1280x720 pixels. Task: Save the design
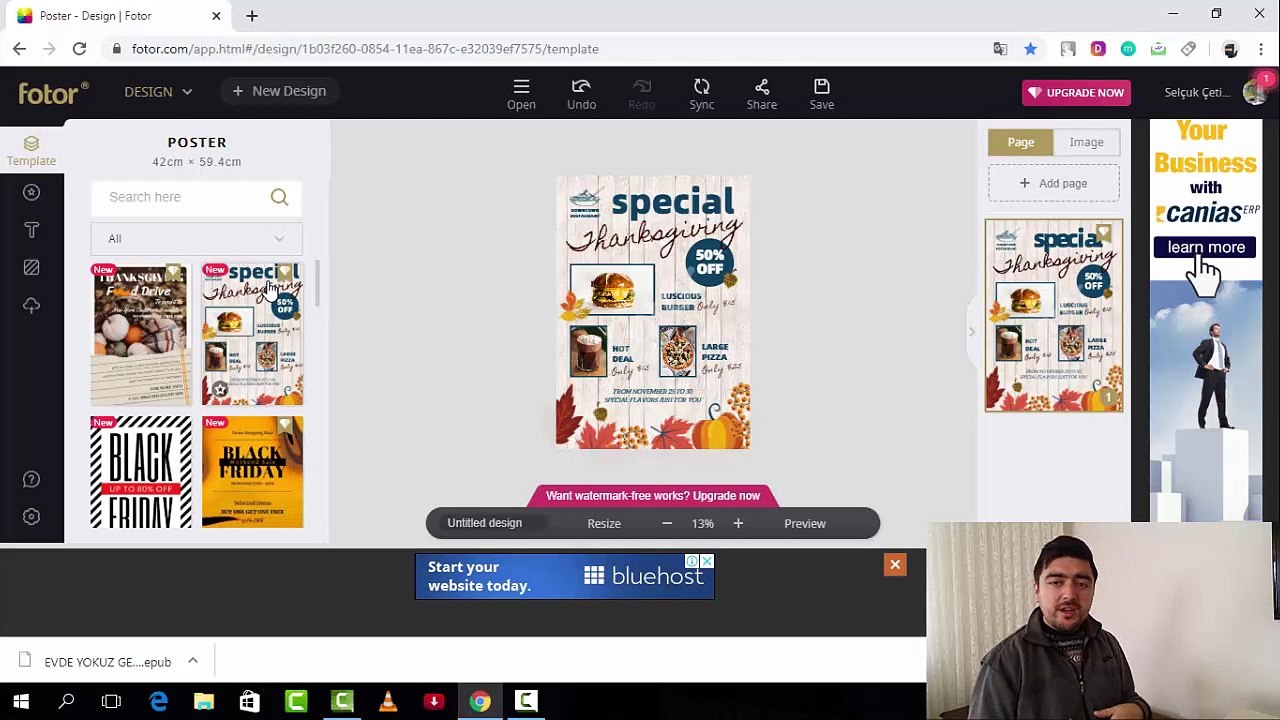[821, 93]
